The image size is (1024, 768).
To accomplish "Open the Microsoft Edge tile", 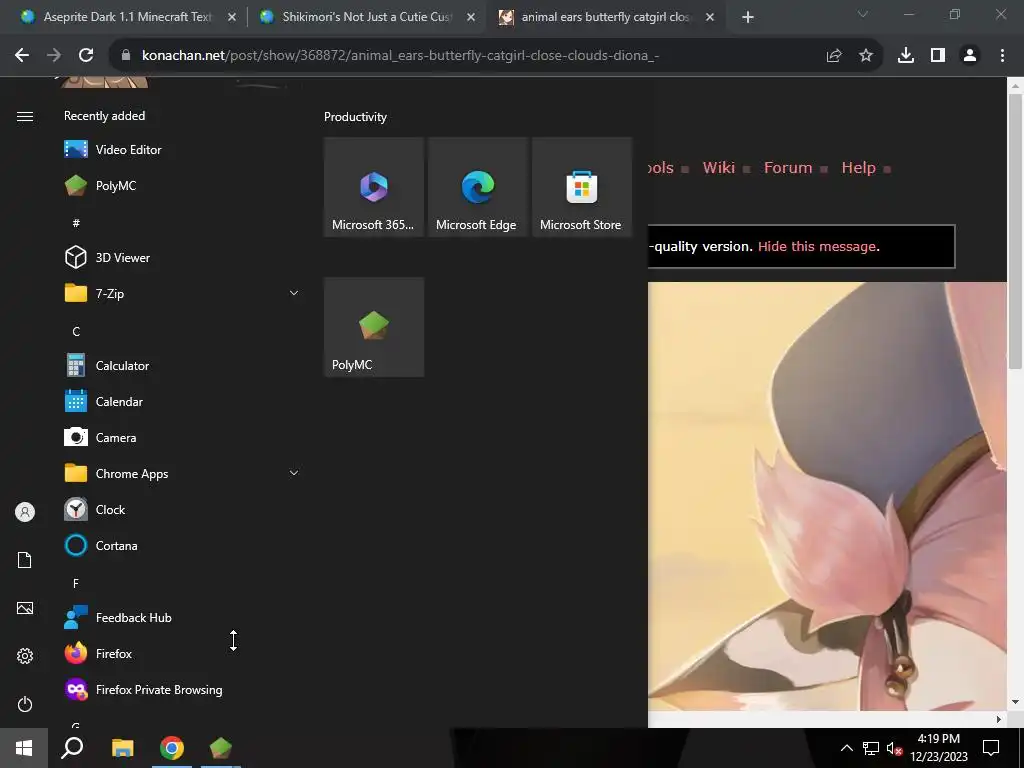I will click(478, 187).
